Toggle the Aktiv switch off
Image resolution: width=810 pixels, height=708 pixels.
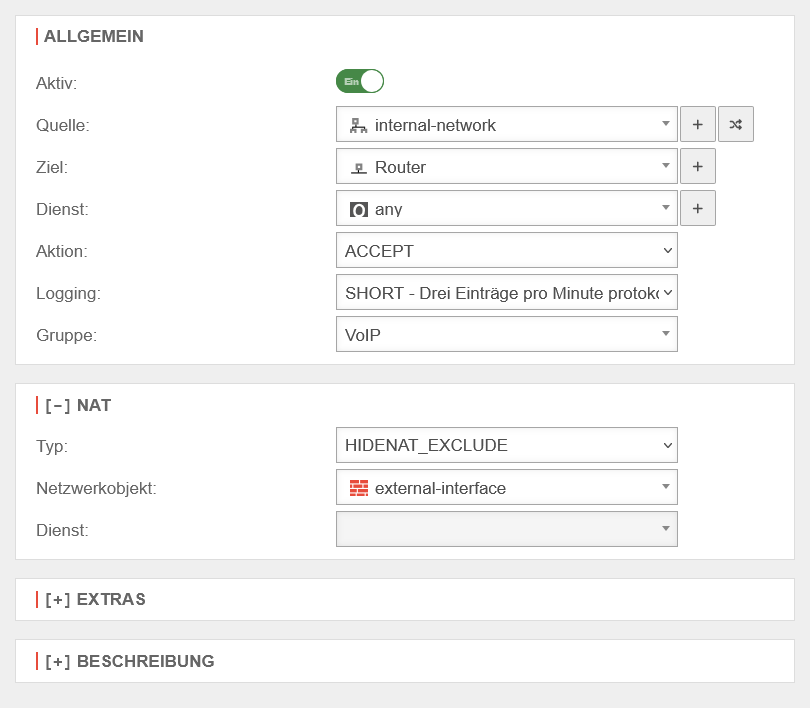[360, 82]
